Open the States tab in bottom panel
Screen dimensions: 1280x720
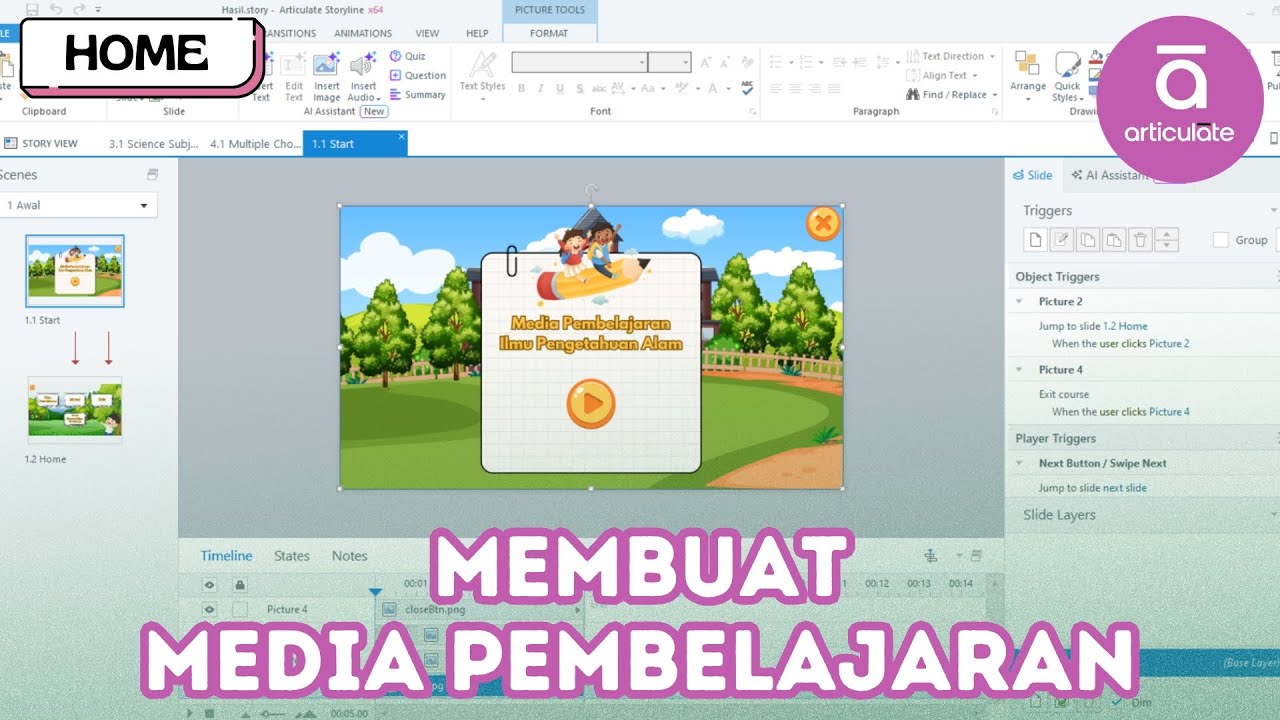[x=291, y=556]
